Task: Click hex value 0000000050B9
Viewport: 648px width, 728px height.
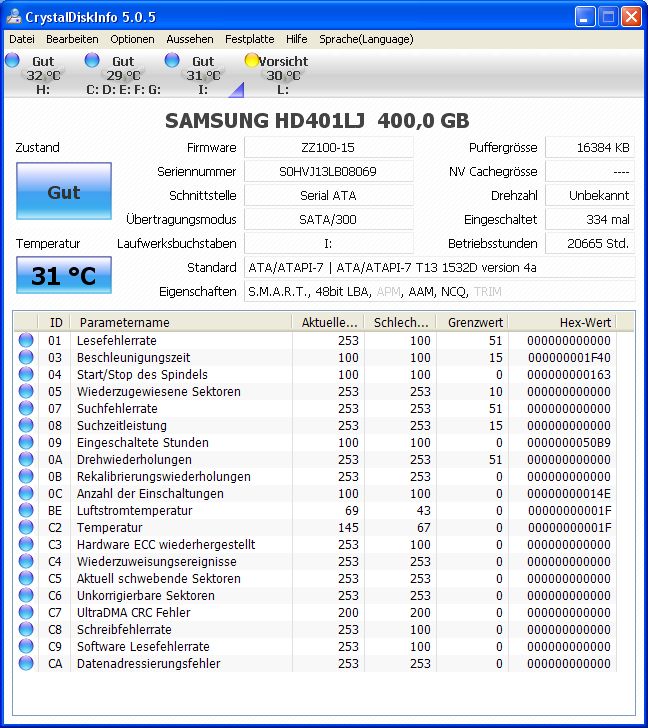Action: point(569,442)
